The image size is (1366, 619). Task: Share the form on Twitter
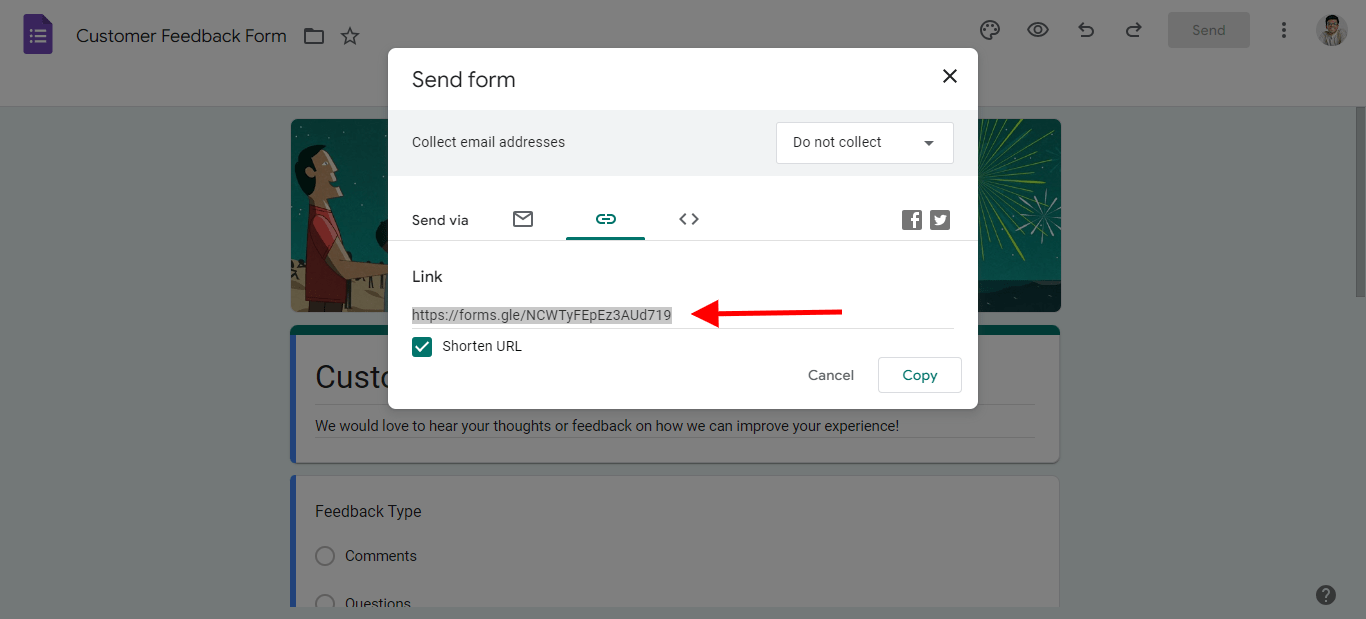(939, 219)
